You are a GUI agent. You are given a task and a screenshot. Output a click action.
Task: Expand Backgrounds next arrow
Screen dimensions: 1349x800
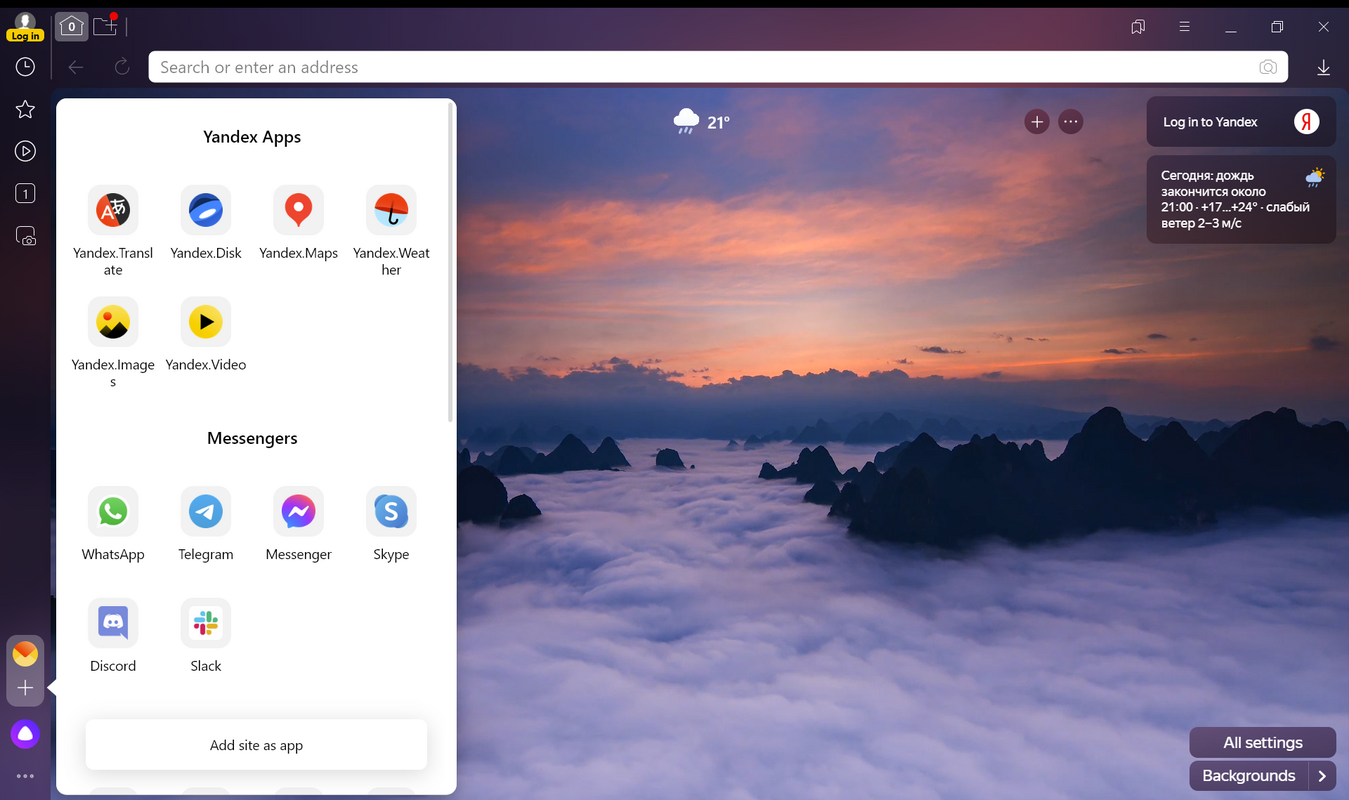pos(1322,776)
